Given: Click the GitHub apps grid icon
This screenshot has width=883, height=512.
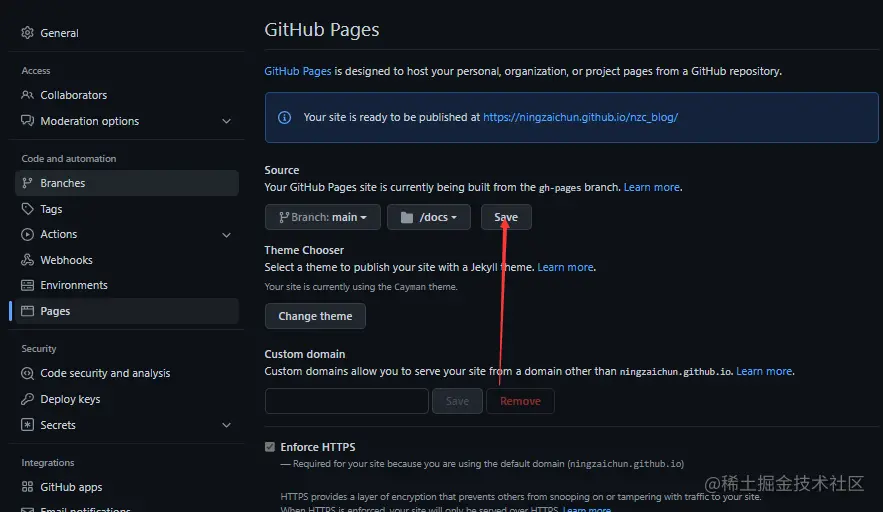Looking at the screenshot, I should [x=27, y=487].
